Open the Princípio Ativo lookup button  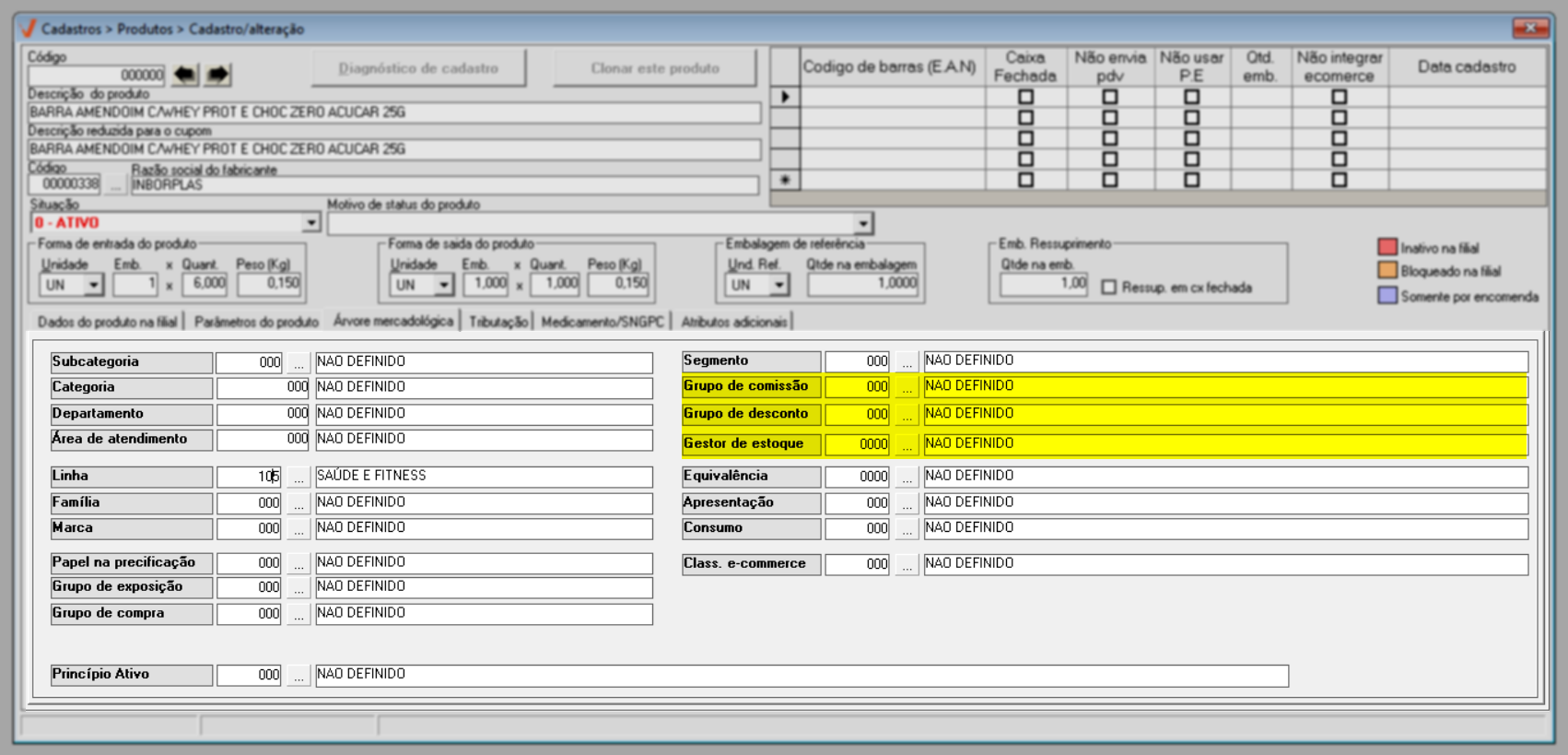tap(298, 676)
